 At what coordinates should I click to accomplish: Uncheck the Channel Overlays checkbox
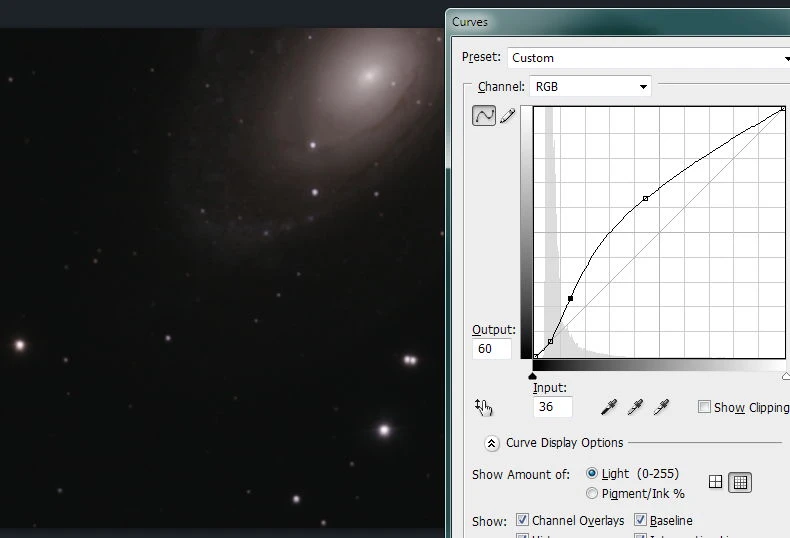click(x=522, y=521)
